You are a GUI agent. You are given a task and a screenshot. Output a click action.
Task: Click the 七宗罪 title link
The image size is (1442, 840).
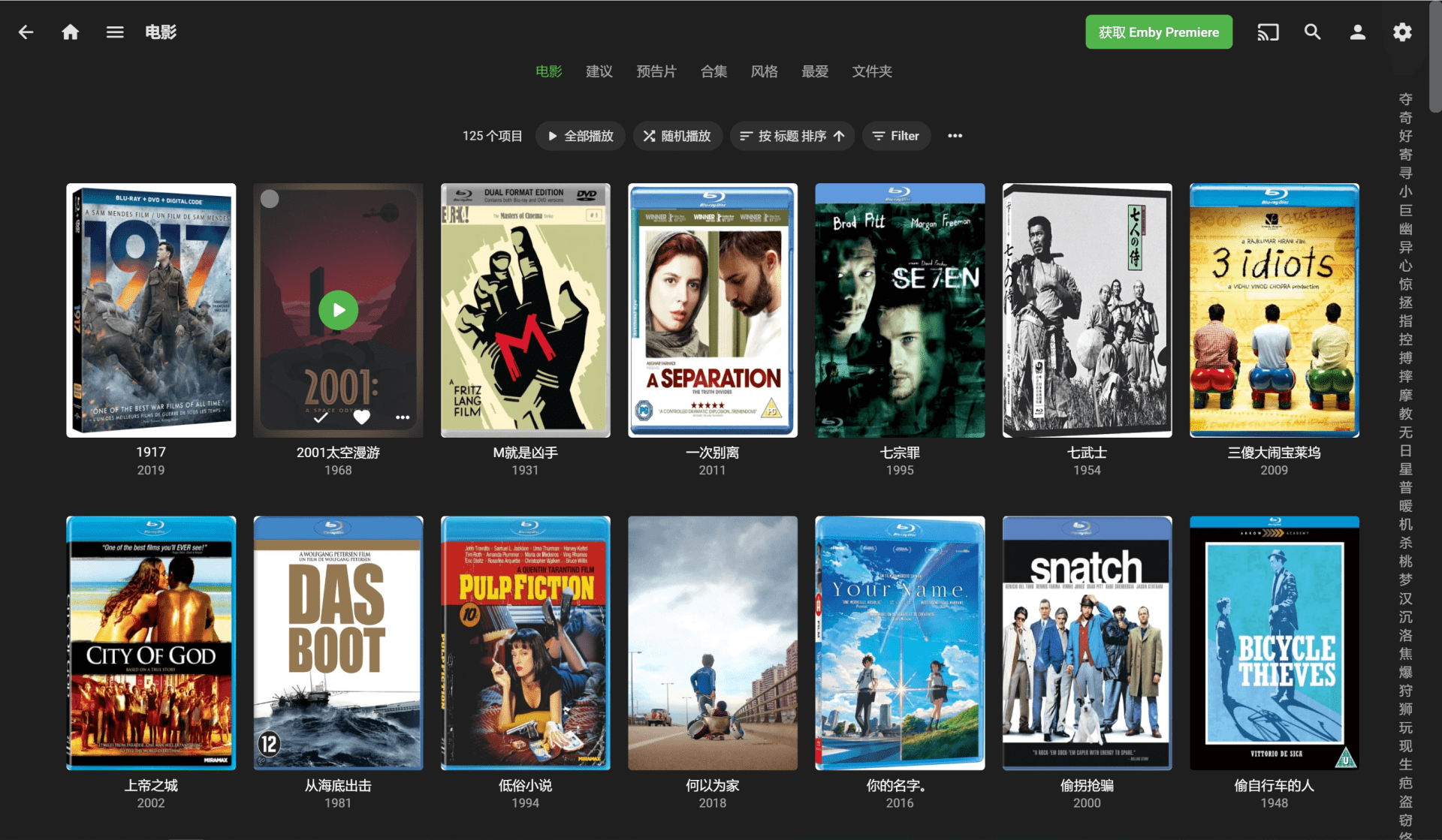[900, 453]
